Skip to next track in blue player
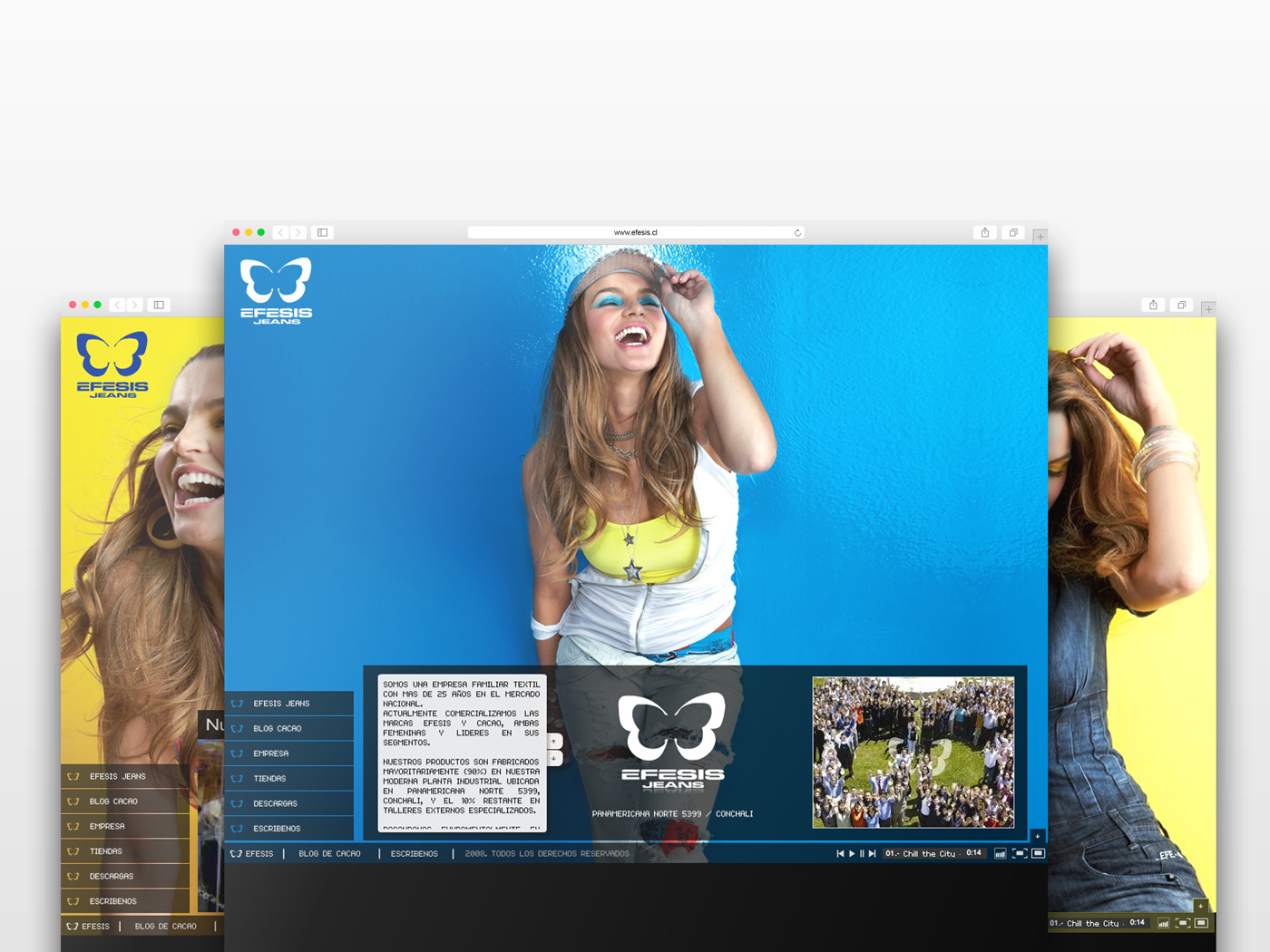This screenshot has height=952, width=1270. tap(873, 854)
